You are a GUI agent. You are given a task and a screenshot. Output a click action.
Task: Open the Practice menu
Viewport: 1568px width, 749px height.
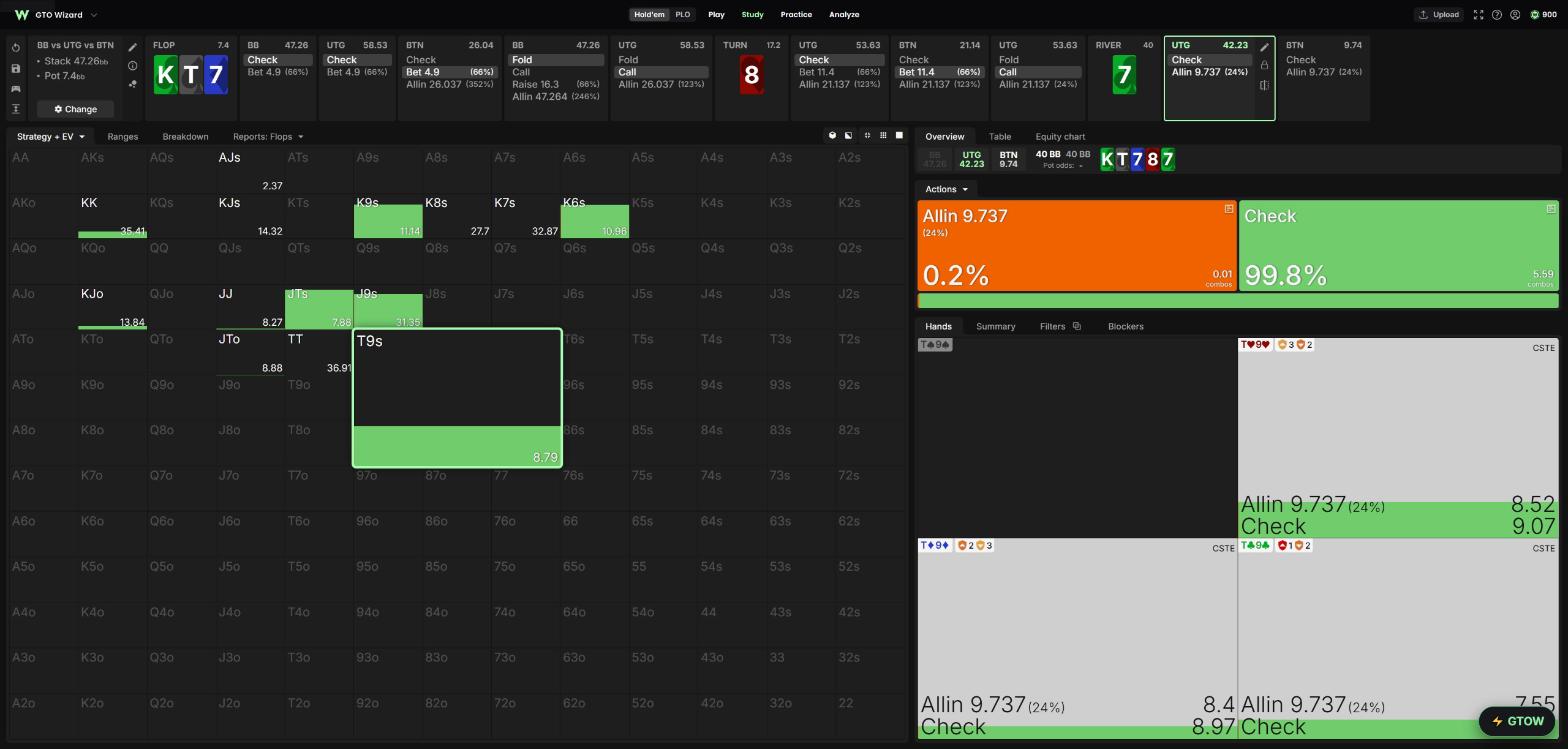[796, 15]
